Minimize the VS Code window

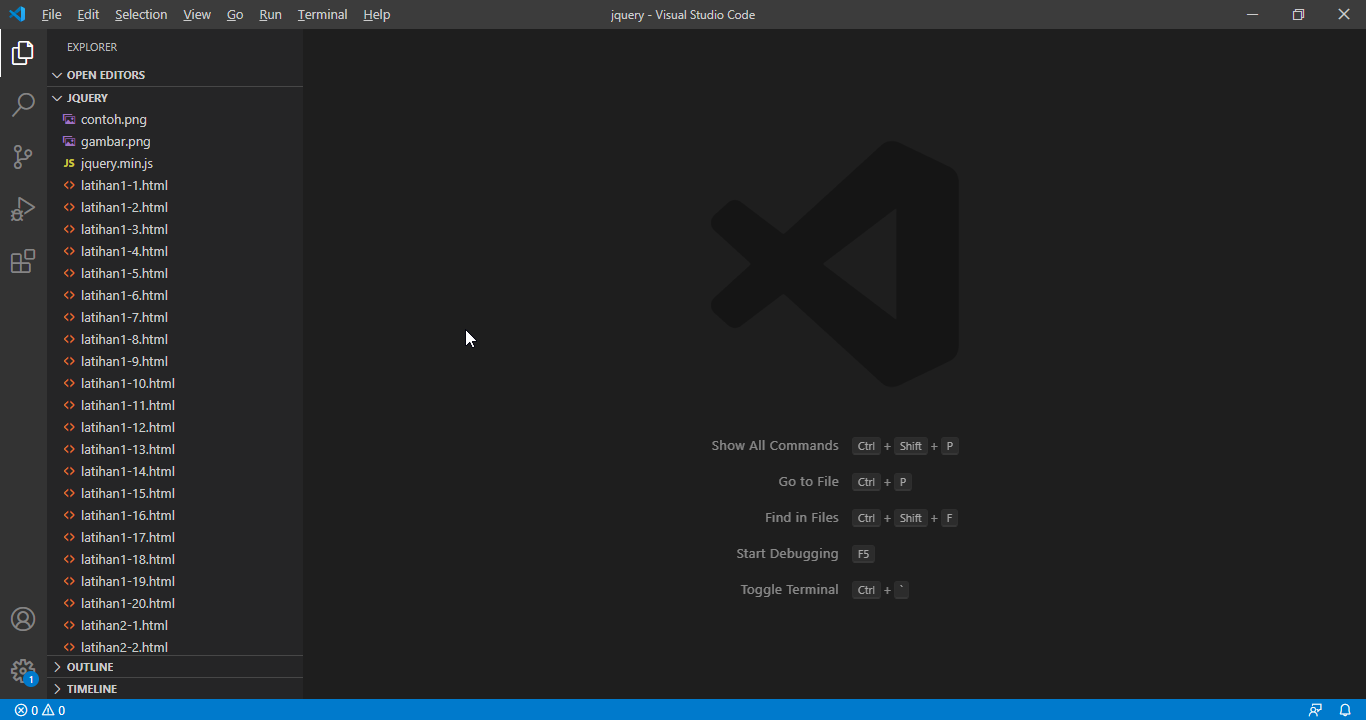[x=1252, y=14]
